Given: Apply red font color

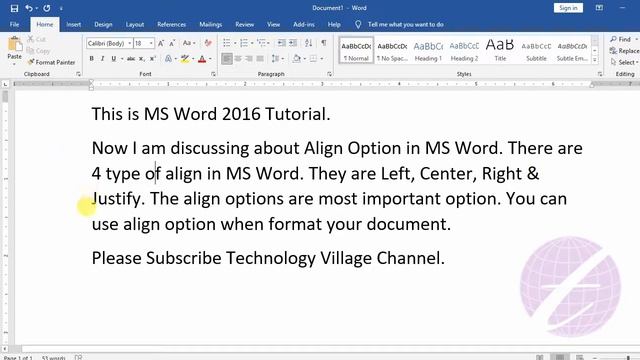Looking at the screenshot, I should (202, 59).
